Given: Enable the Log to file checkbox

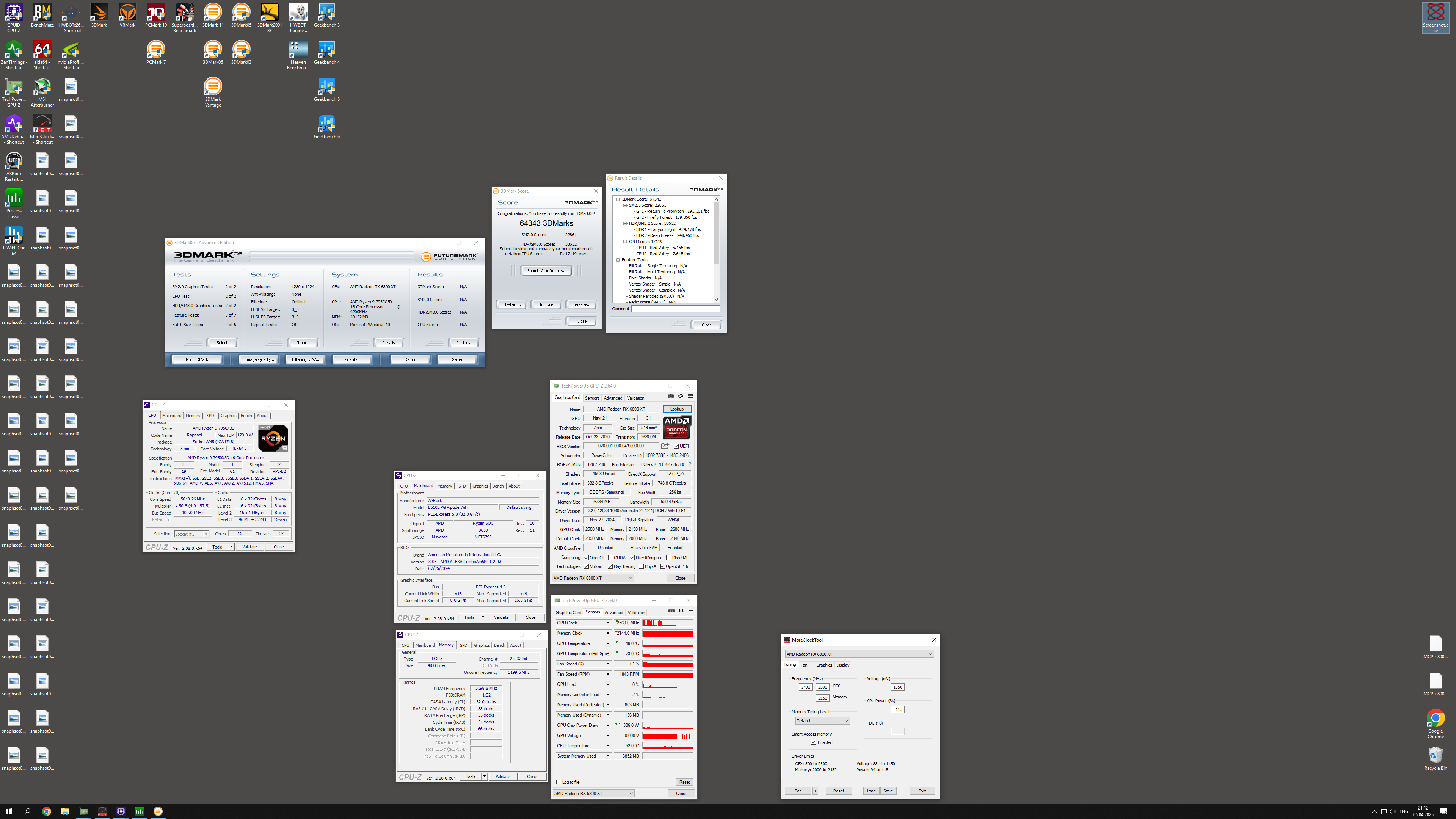Looking at the screenshot, I should [559, 782].
